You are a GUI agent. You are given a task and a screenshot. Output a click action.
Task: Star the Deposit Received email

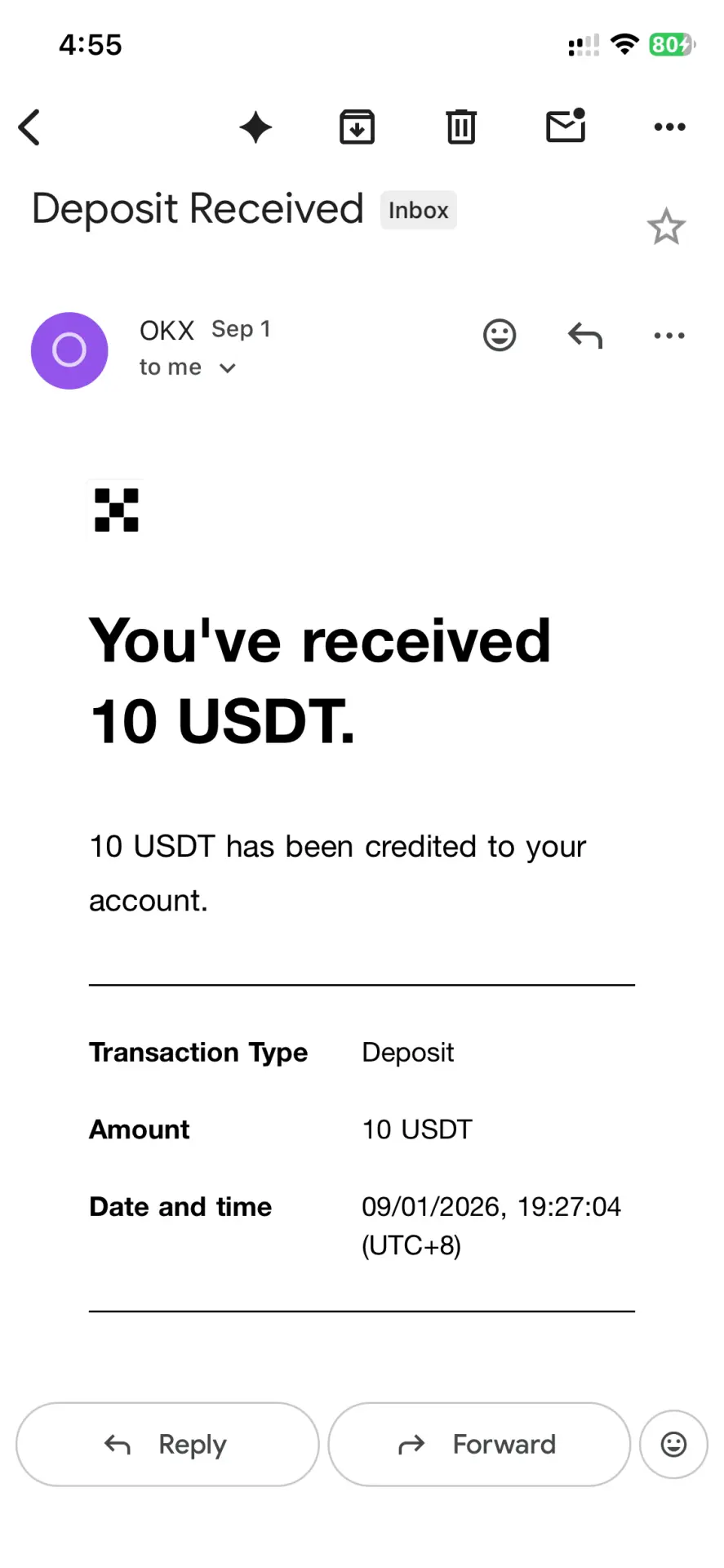pyautogui.click(x=666, y=226)
